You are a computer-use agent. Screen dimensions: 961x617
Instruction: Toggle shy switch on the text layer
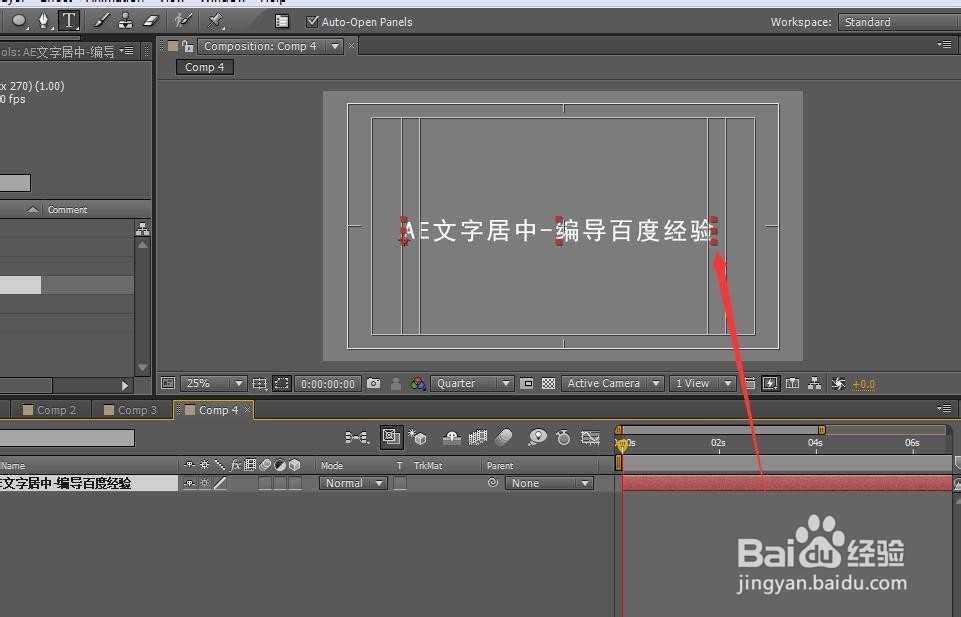190,483
